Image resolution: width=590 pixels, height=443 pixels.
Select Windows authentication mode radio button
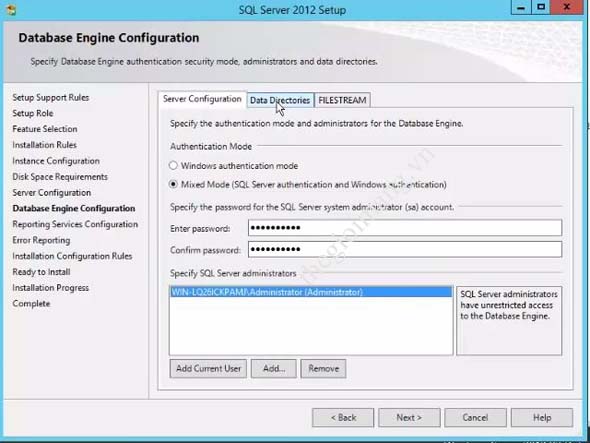[x=173, y=166]
